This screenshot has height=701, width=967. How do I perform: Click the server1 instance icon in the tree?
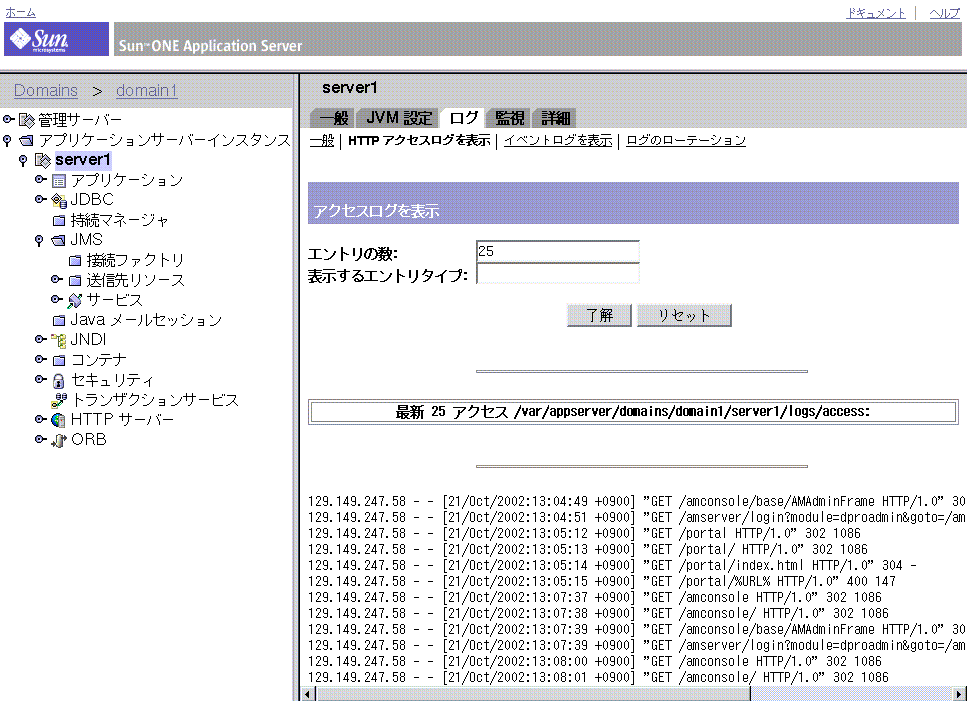click(x=43, y=160)
